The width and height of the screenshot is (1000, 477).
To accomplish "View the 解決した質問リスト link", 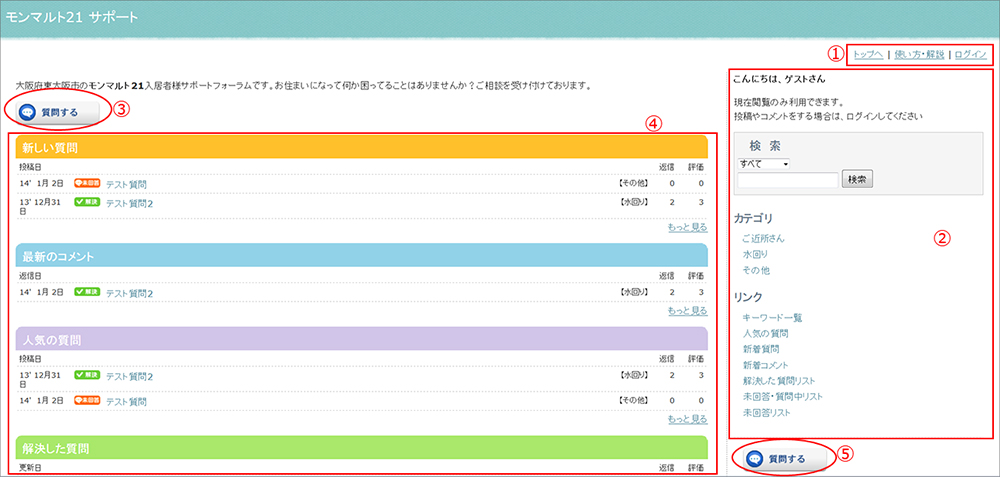I will pos(780,381).
